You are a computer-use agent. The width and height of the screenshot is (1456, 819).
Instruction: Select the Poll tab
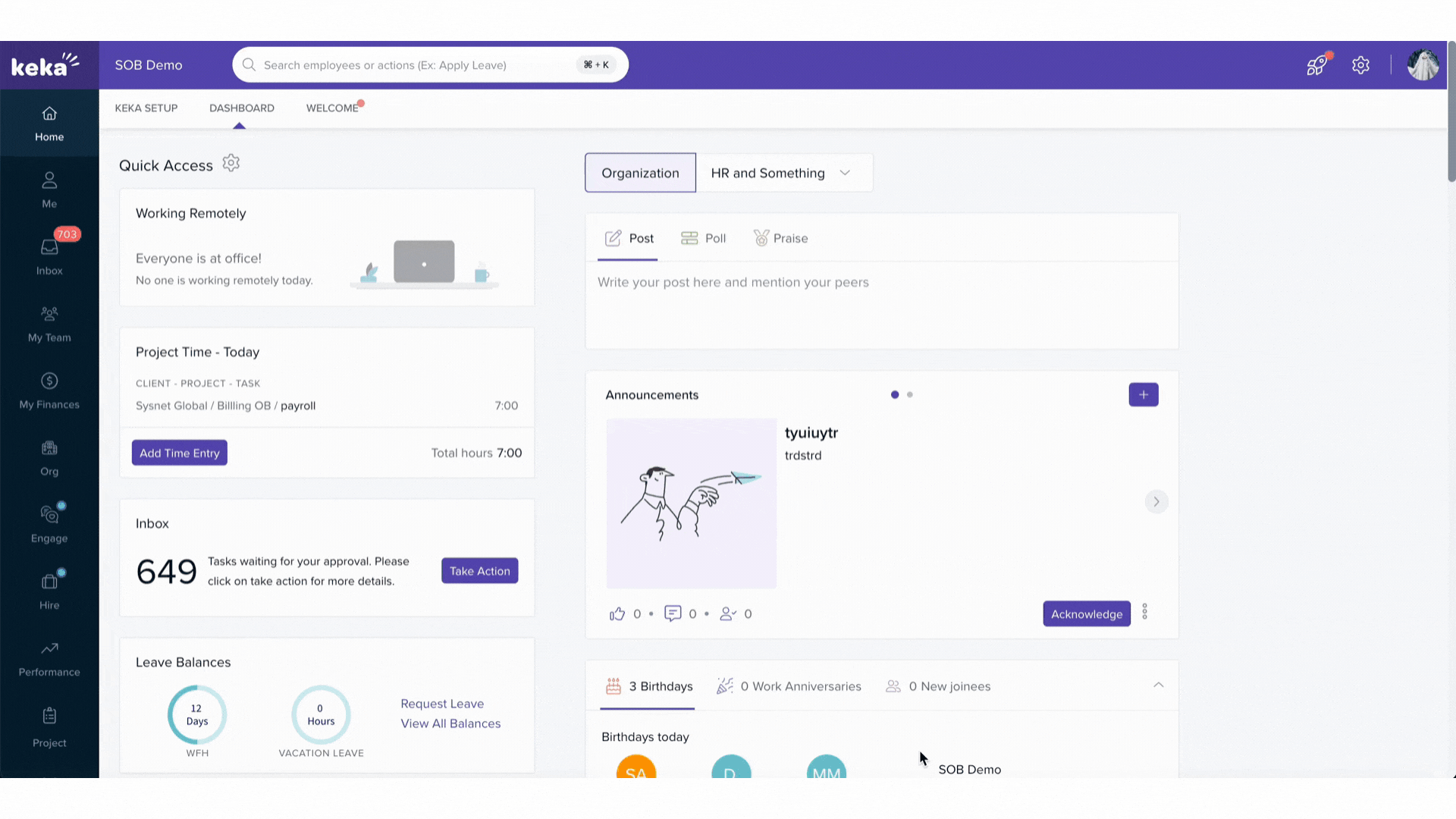point(704,238)
